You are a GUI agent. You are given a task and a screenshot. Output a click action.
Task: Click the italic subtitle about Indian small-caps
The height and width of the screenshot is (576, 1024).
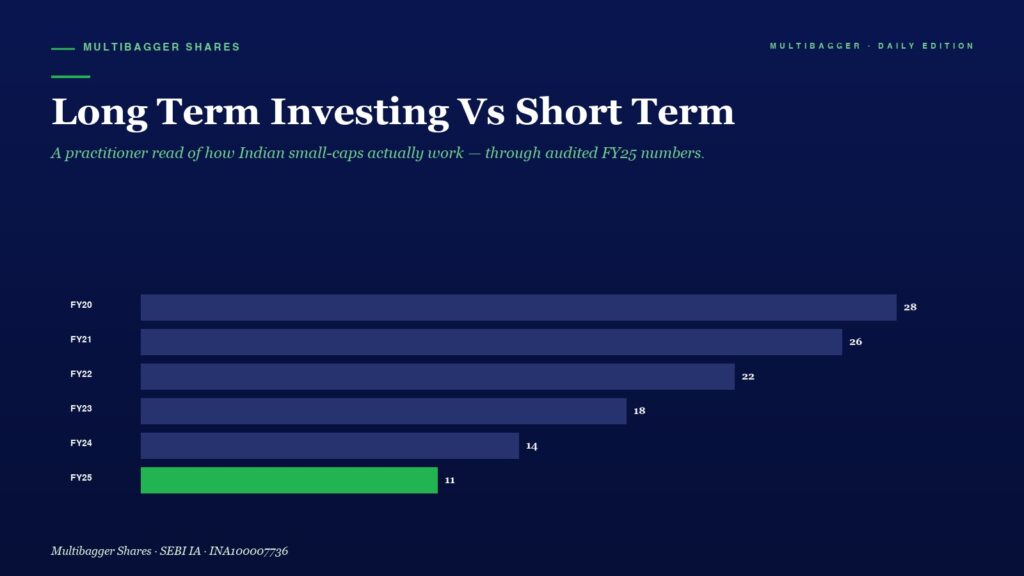point(377,153)
